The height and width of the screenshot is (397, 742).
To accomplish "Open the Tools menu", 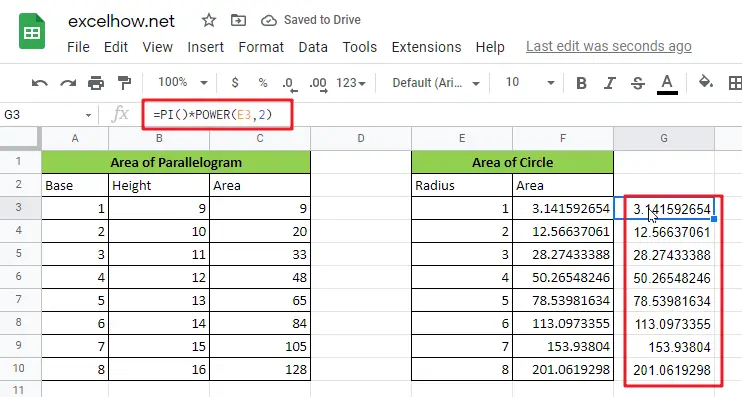I will (360, 47).
